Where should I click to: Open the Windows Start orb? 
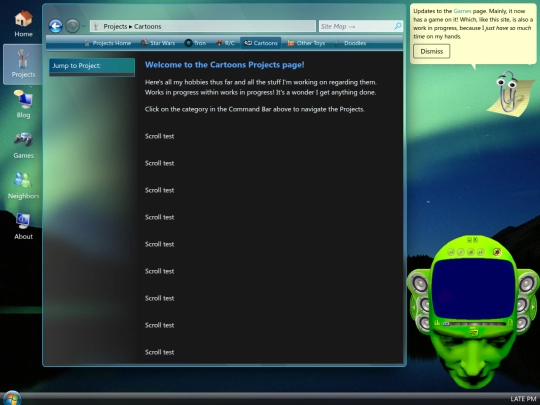click(x=12, y=398)
